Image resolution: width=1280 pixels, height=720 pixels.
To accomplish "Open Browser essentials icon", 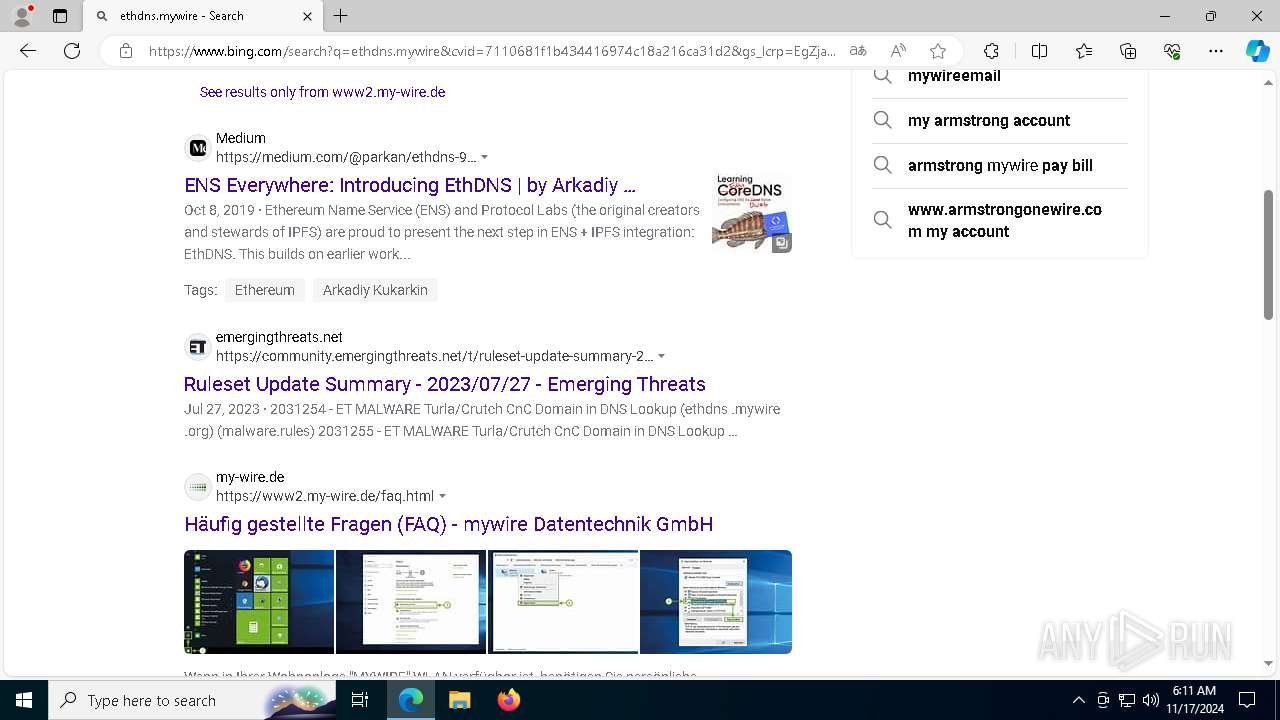I will click(x=1172, y=51).
